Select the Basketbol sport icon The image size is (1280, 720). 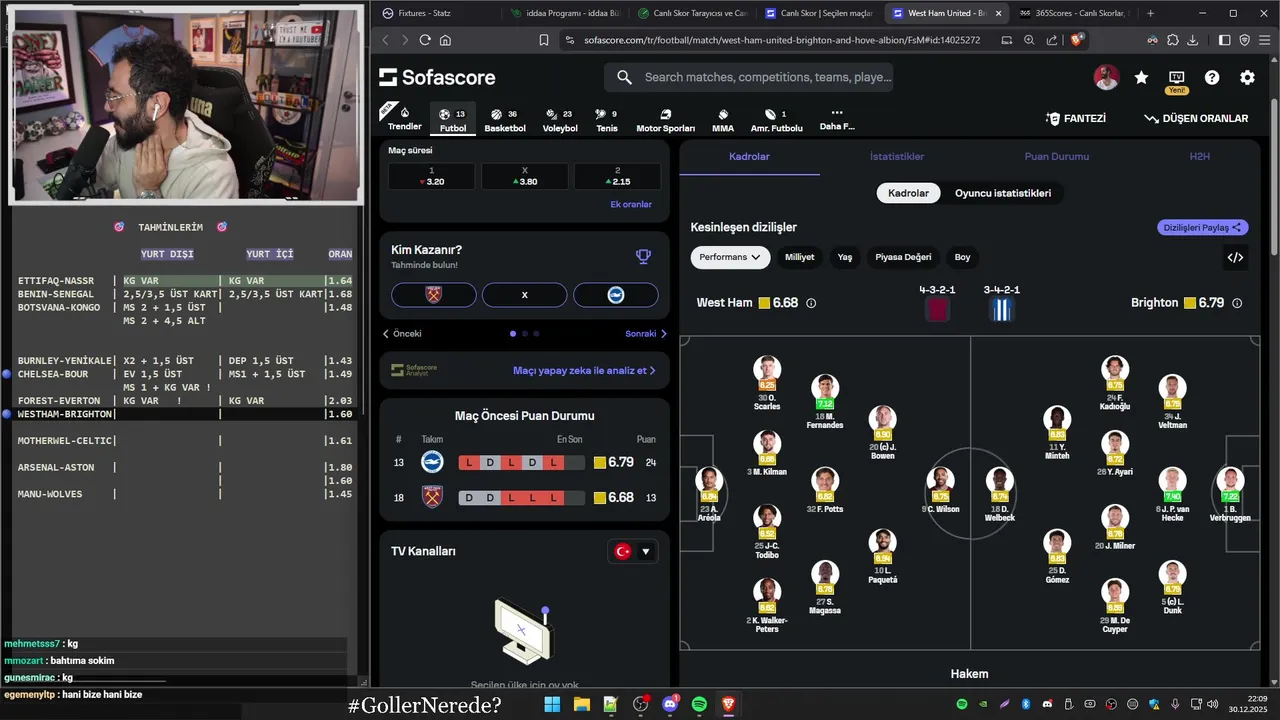[x=497, y=114]
